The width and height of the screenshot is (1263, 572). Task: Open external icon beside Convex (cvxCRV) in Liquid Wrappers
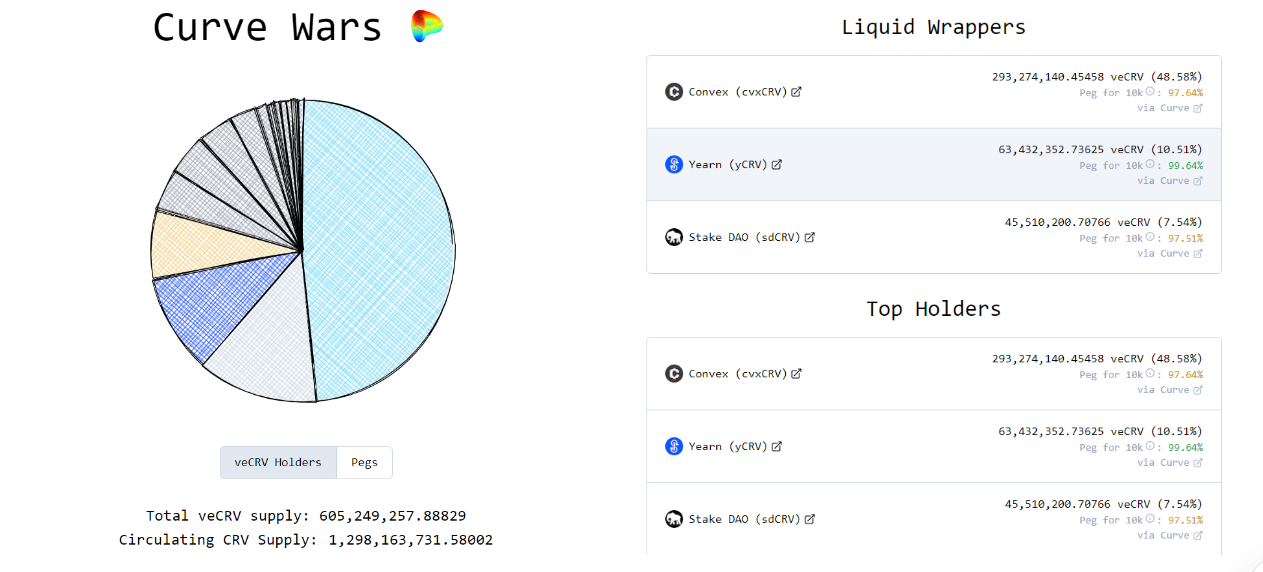tap(796, 92)
